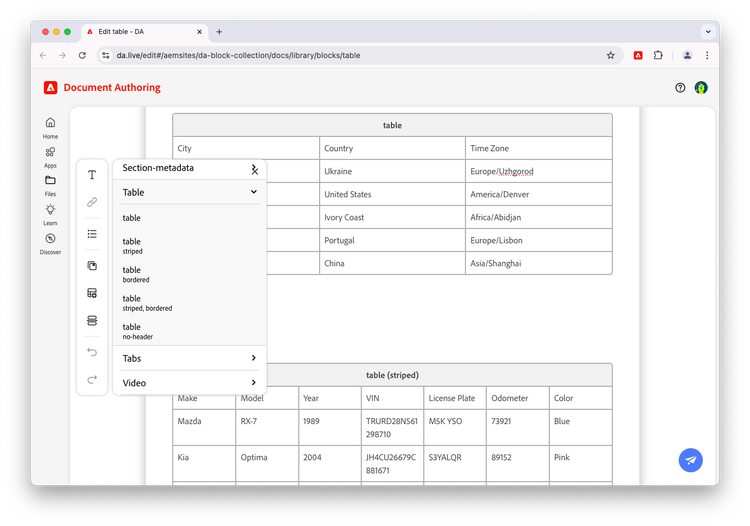This screenshot has width=750, height=526.
Task: Click the blue send/publish paper plane button
Action: [x=691, y=460]
